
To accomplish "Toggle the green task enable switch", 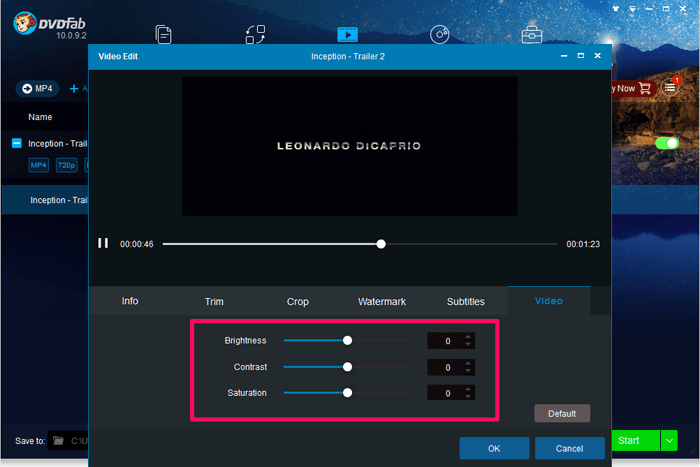I will click(667, 143).
